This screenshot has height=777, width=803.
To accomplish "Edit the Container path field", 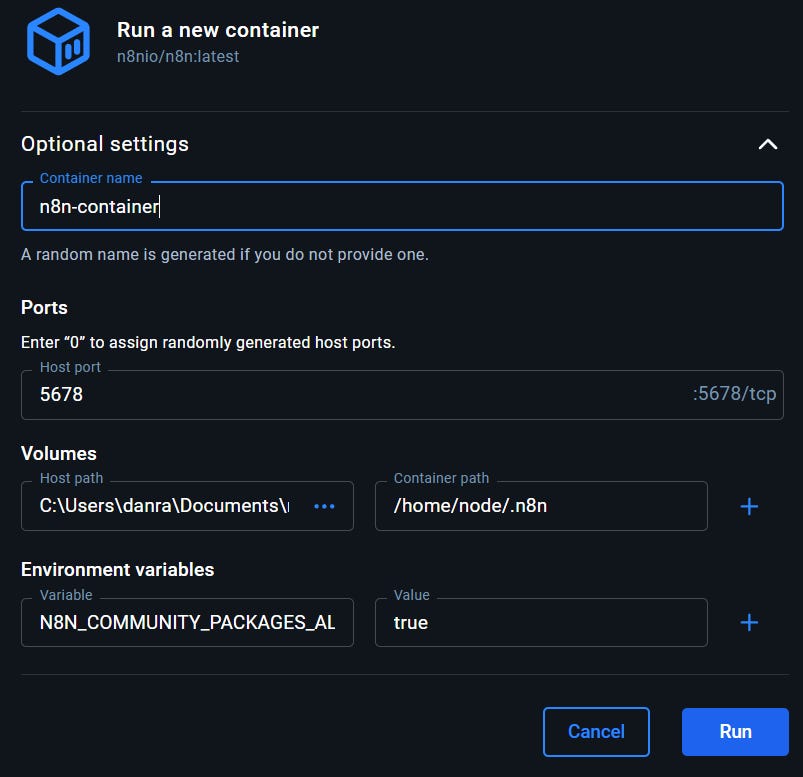I will (x=541, y=506).
